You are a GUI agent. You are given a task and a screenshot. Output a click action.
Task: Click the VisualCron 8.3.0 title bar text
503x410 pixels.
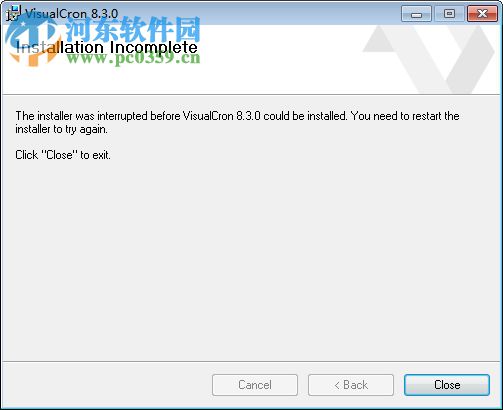point(71,14)
